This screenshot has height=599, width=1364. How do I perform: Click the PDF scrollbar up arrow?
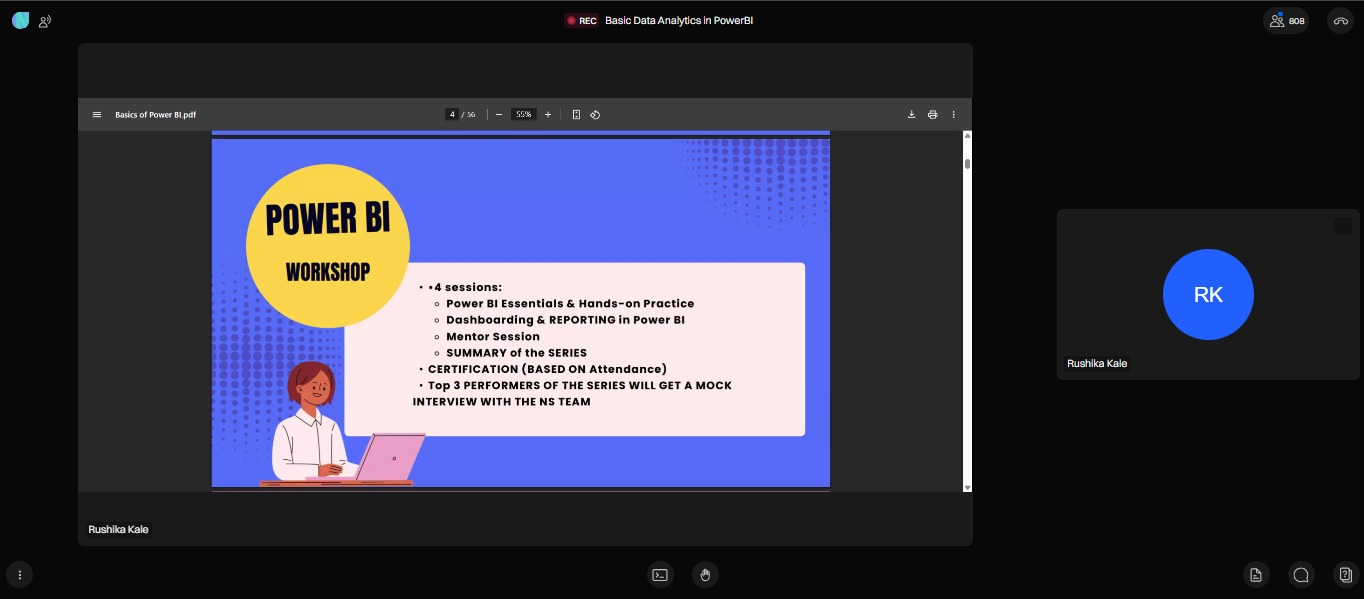pyautogui.click(x=967, y=136)
